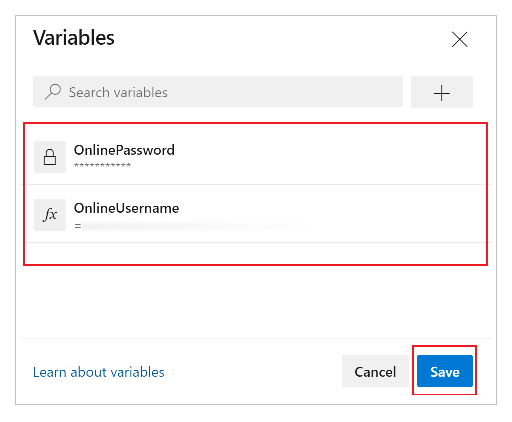This screenshot has height=422, width=512.
Task: Click the empty row below OnlineUsername
Action: point(255,253)
